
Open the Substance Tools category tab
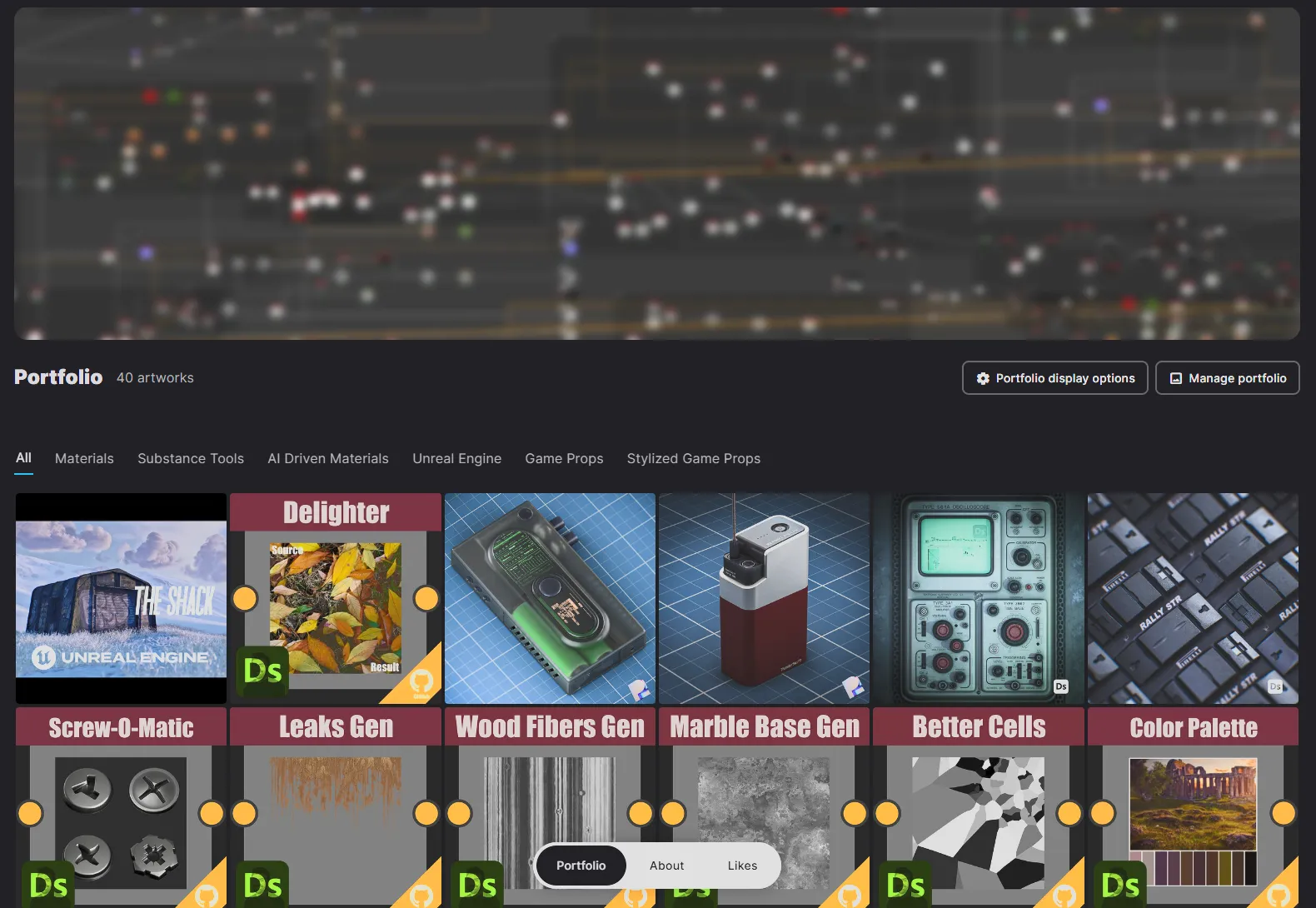[191, 458]
